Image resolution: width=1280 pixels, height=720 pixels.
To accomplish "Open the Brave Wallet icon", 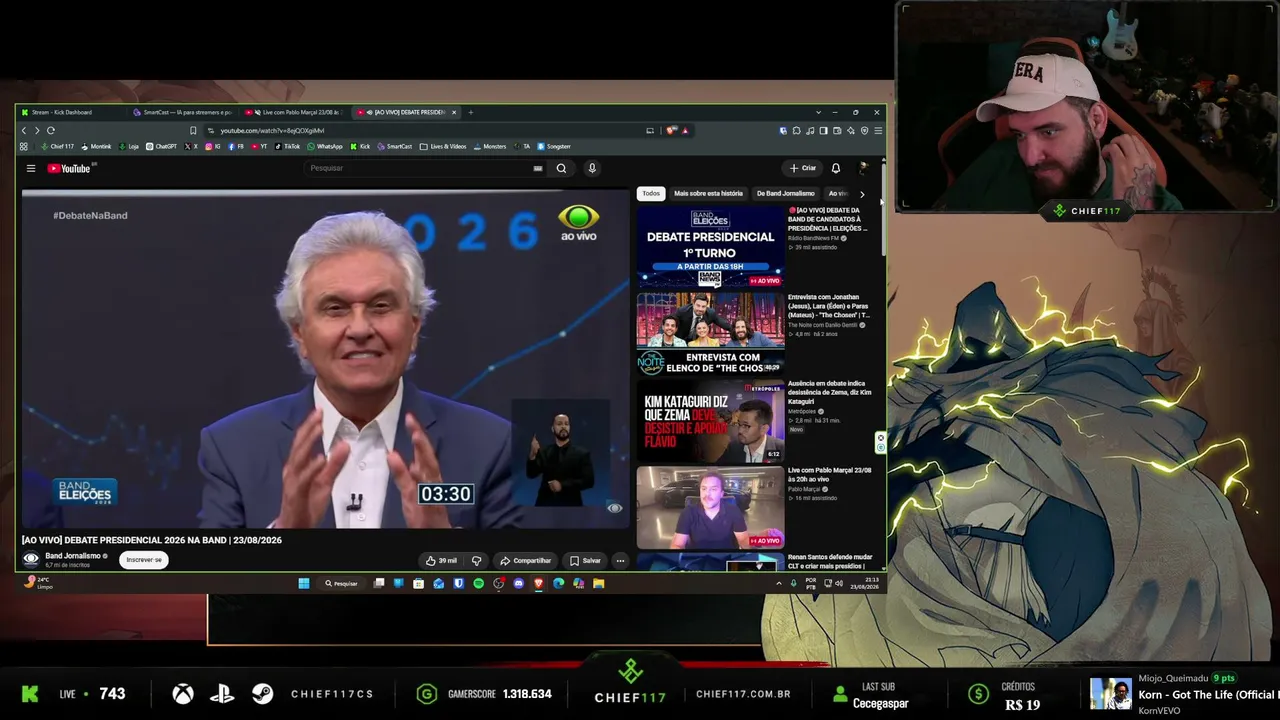I will pos(837,130).
